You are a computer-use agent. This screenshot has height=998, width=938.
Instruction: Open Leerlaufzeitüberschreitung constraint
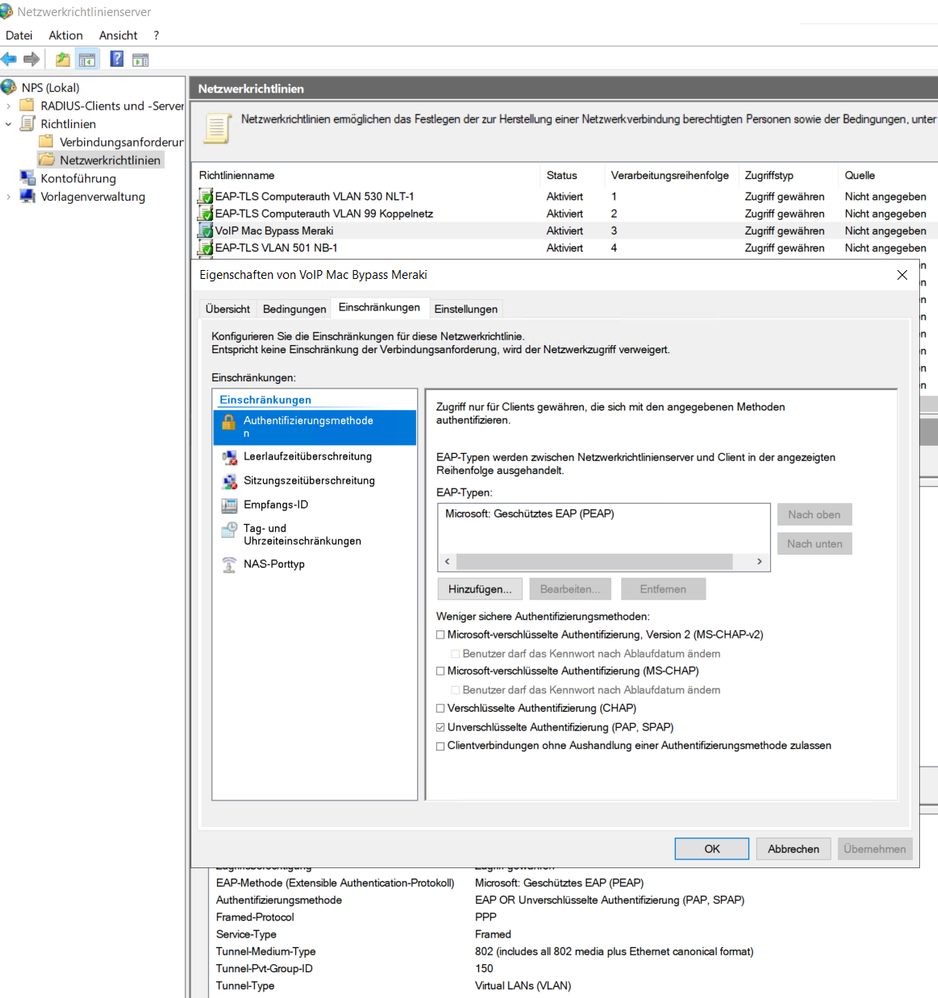307,457
